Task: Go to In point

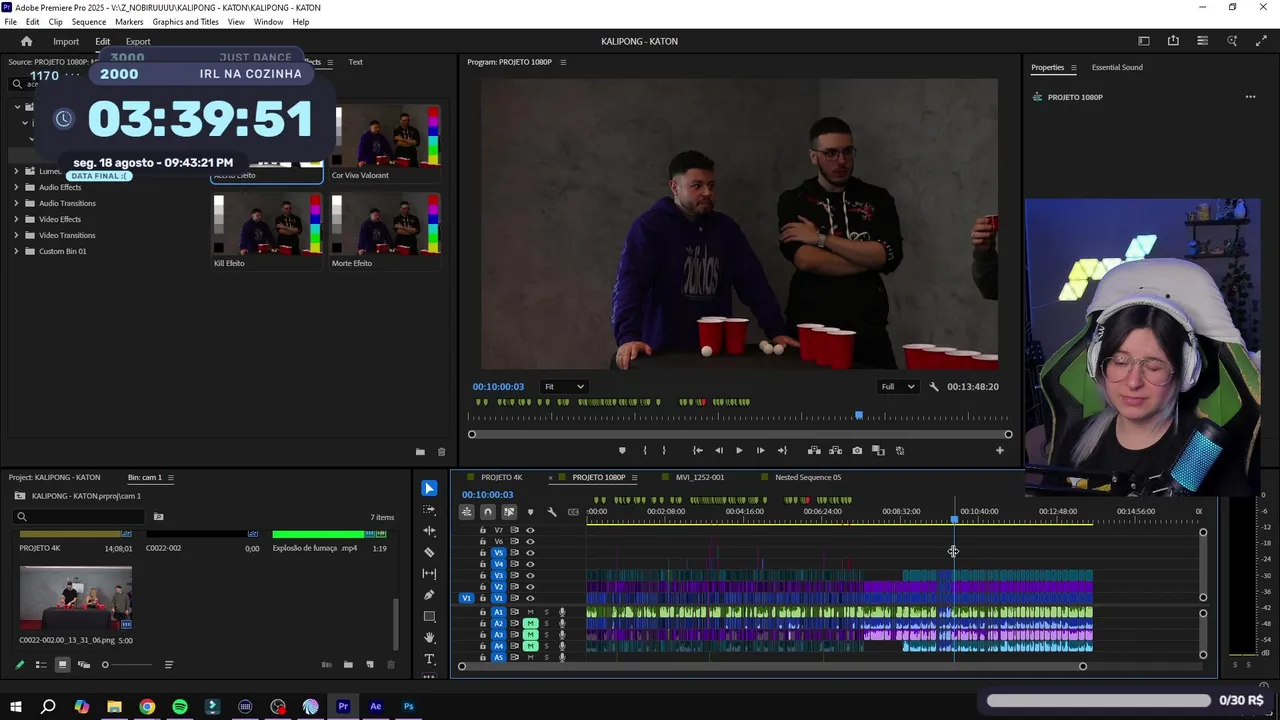Action: point(697,450)
